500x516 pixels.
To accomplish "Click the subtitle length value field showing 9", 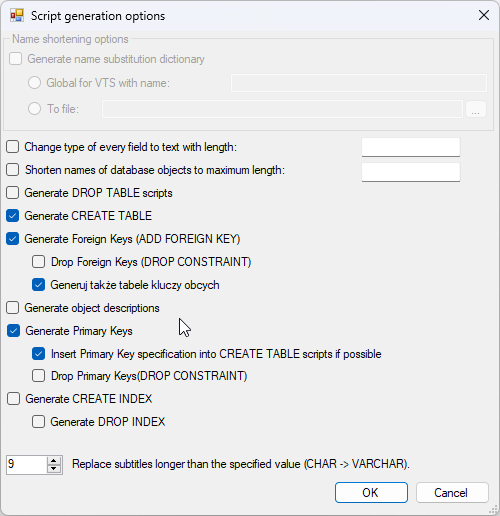I will 26,465.
